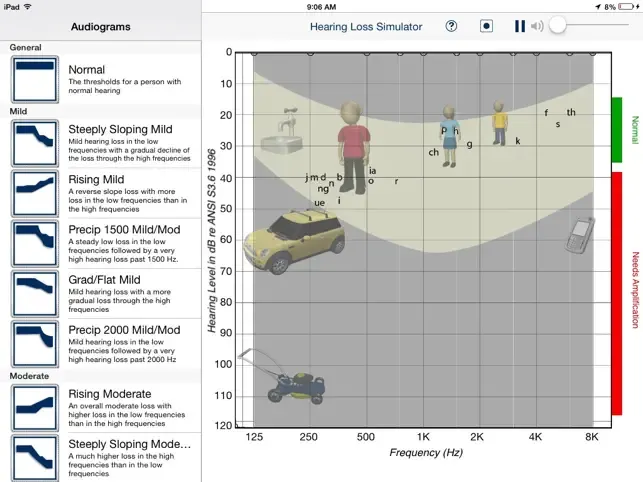Select the Normal audiogram thumbnail

coord(35,80)
